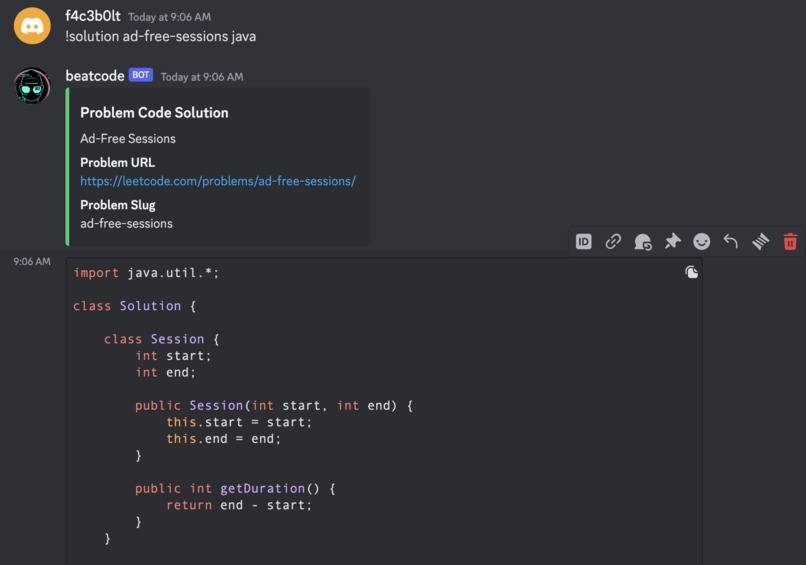
Task: Click the 'class Solution {' code line
Action: [x=135, y=306]
